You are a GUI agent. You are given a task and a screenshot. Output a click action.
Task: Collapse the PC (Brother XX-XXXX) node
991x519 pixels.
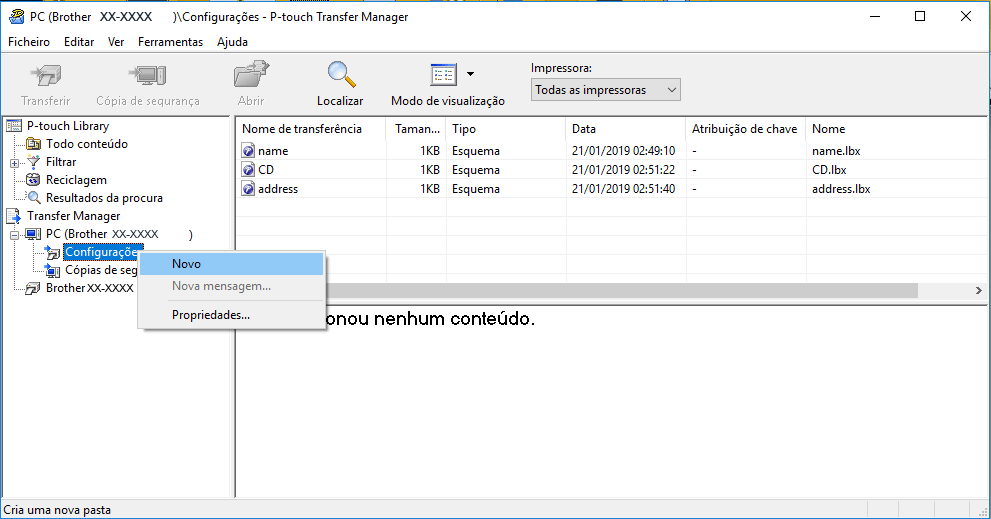(x=15, y=235)
